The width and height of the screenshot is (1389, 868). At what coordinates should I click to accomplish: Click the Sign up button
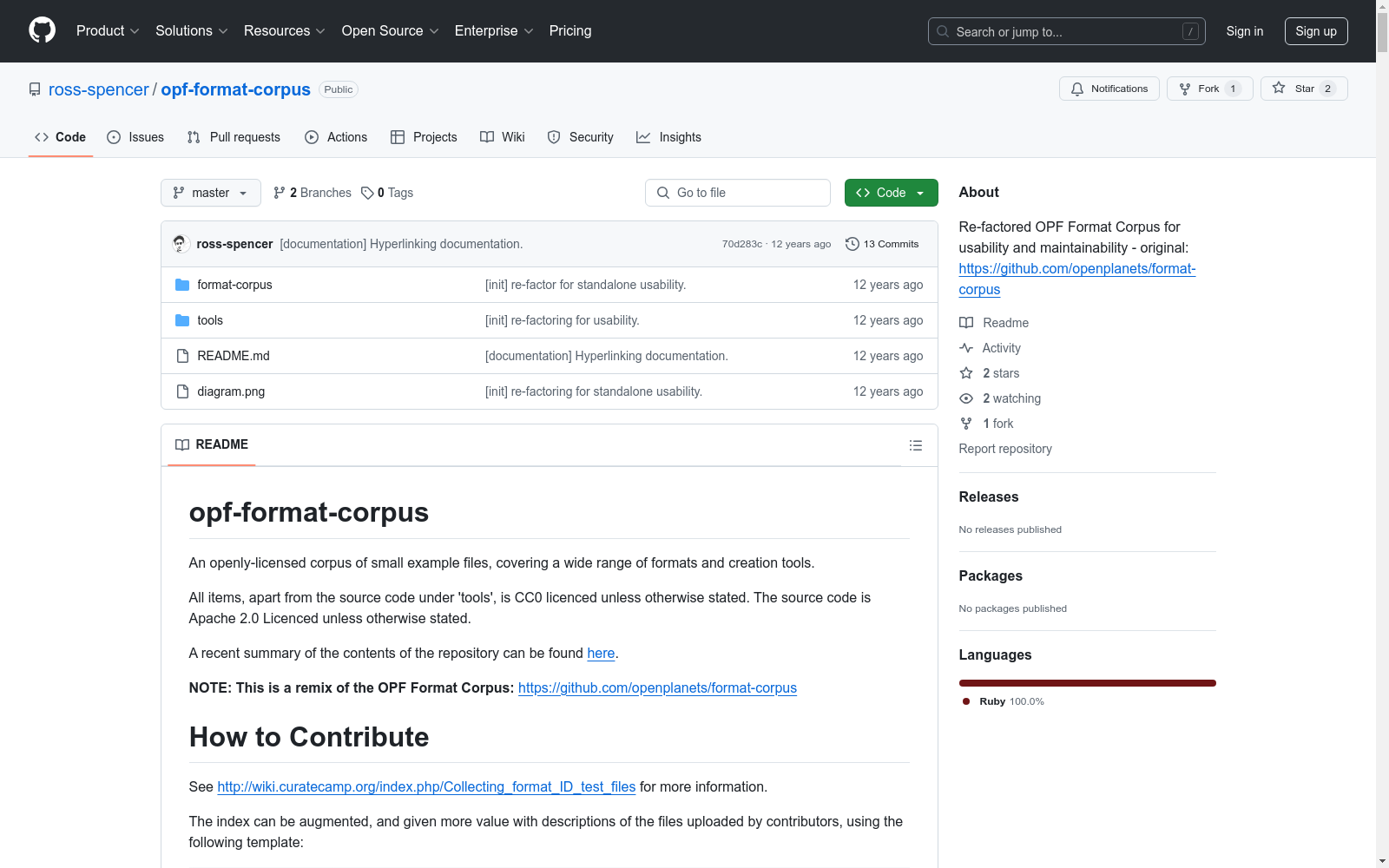click(1316, 31)
